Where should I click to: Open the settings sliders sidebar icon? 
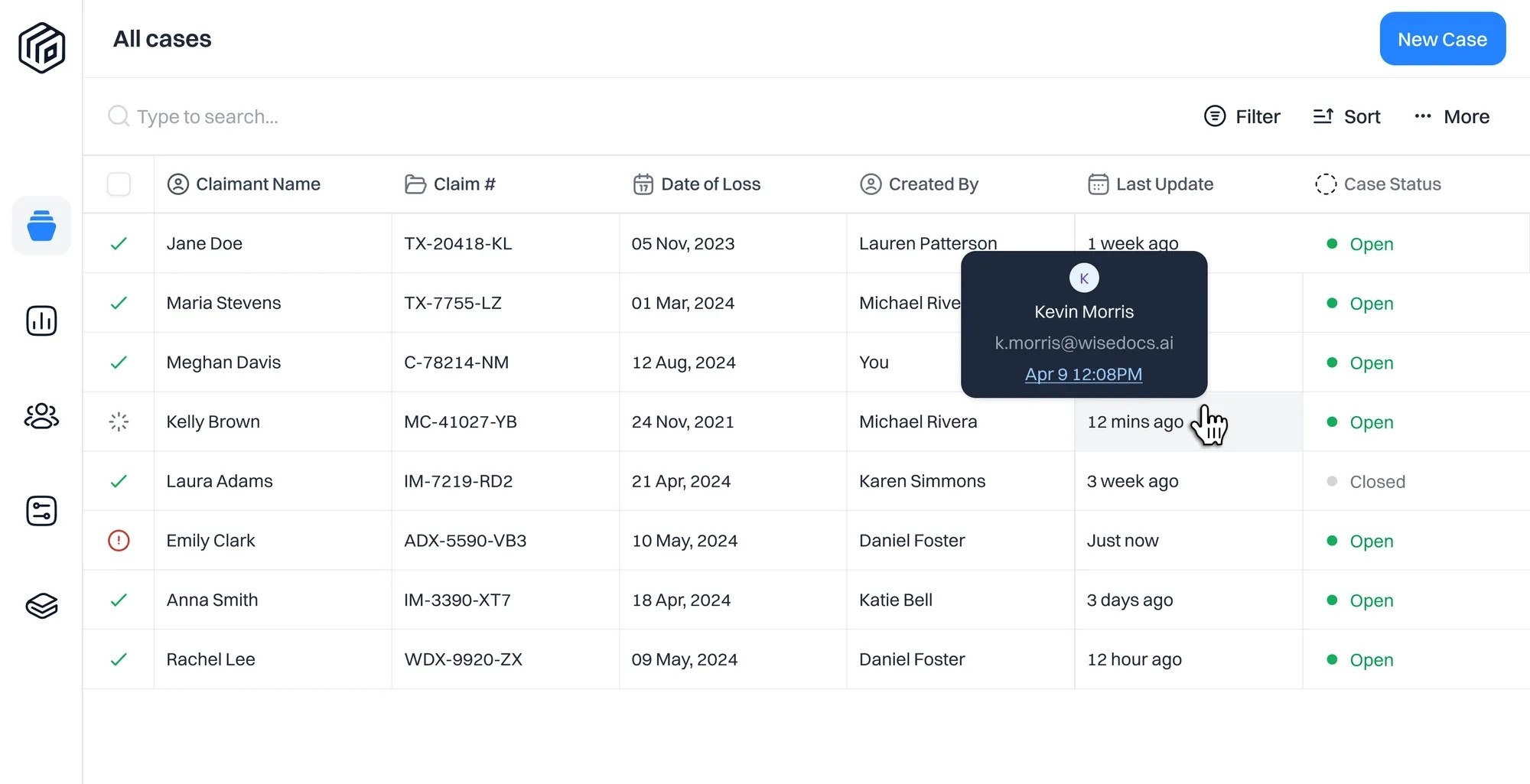pos(41,511)
